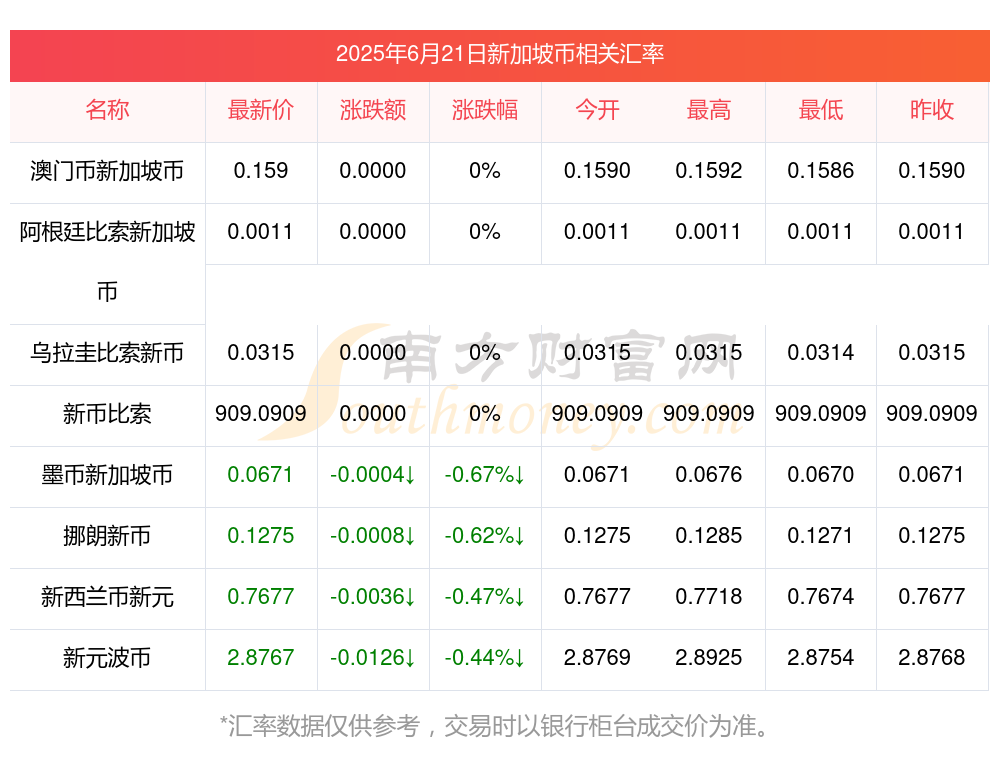Viewport: 1000px width, 757px height.
Task: Click lowest value 2.8754
Action: pos(821,657)
